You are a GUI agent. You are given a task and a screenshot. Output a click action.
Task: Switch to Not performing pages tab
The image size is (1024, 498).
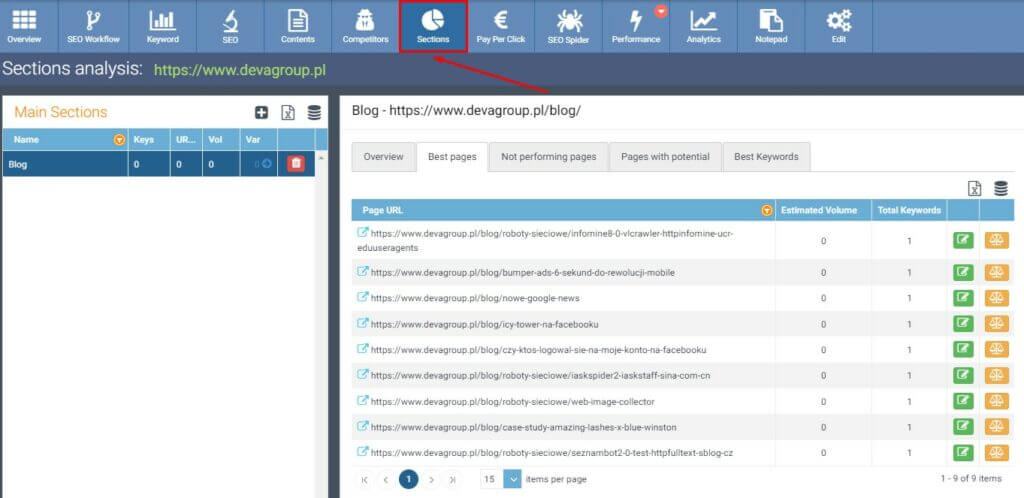pyautogui.click(x=548, y=157)
